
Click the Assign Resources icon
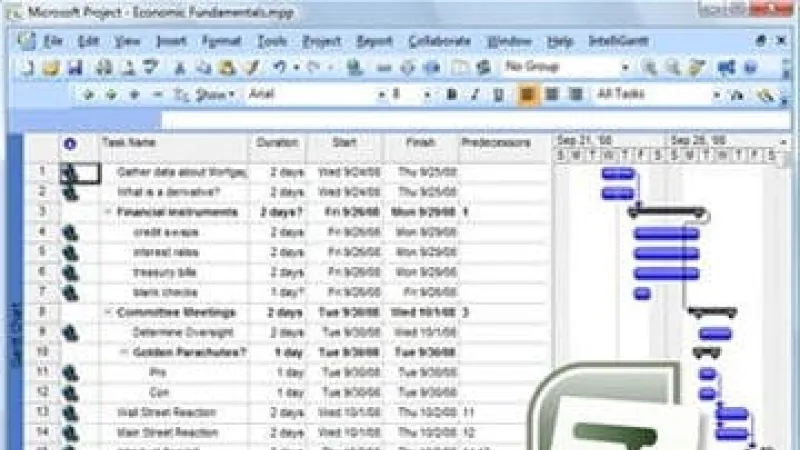pos(483,67)
